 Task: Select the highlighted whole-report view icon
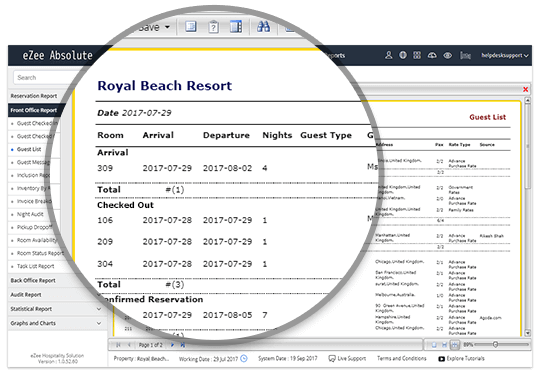[x=455, y=345]
